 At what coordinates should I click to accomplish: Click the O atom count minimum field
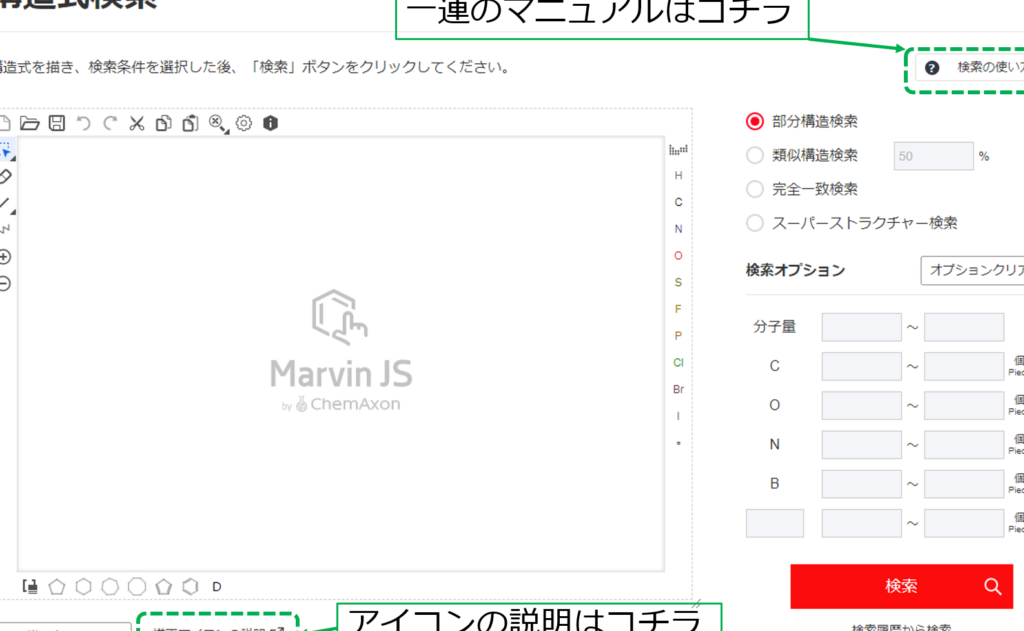point(861,405)
